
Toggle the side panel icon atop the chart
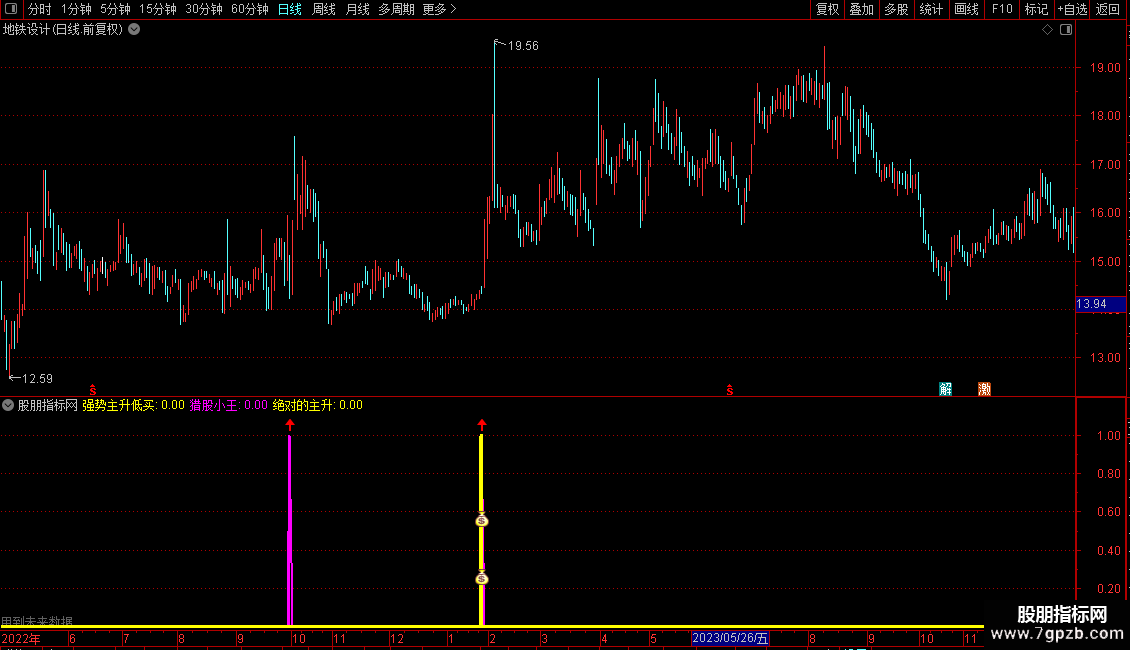click(1066, 30)
